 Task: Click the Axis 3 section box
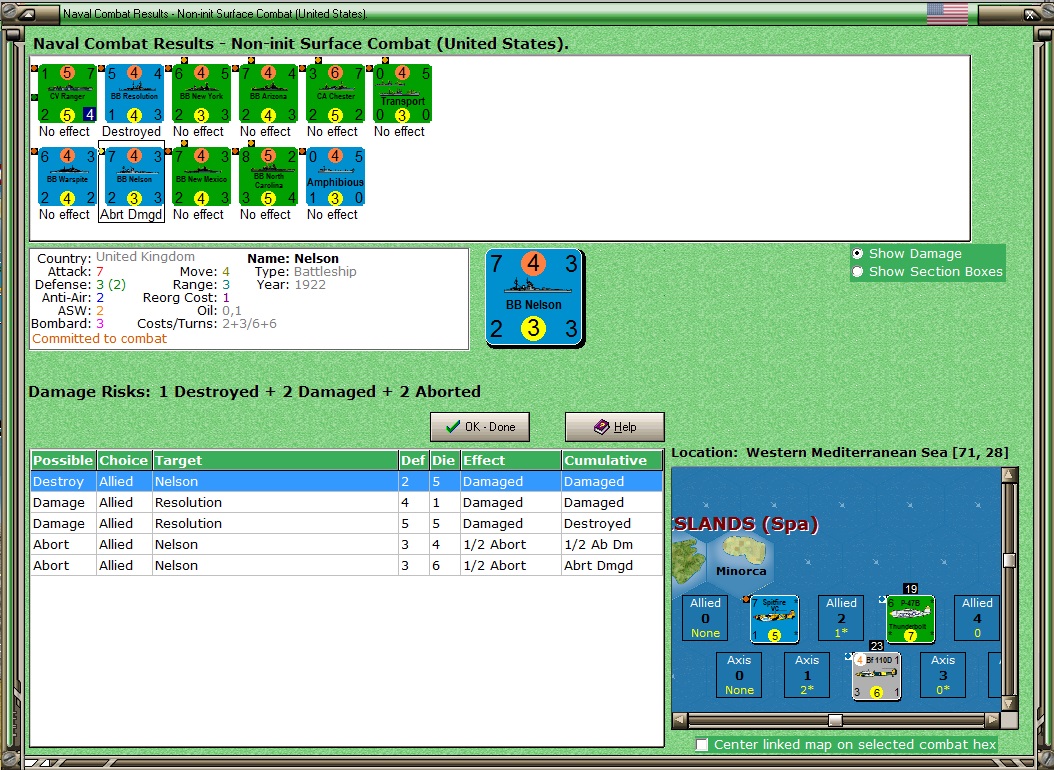[942, 675]
